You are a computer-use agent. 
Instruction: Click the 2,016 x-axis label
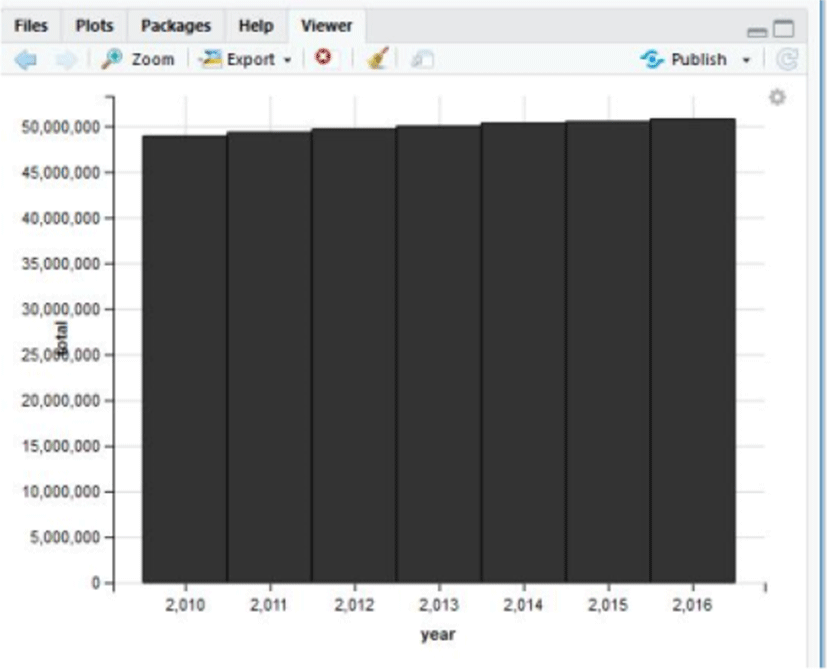[x=693, y=605]
